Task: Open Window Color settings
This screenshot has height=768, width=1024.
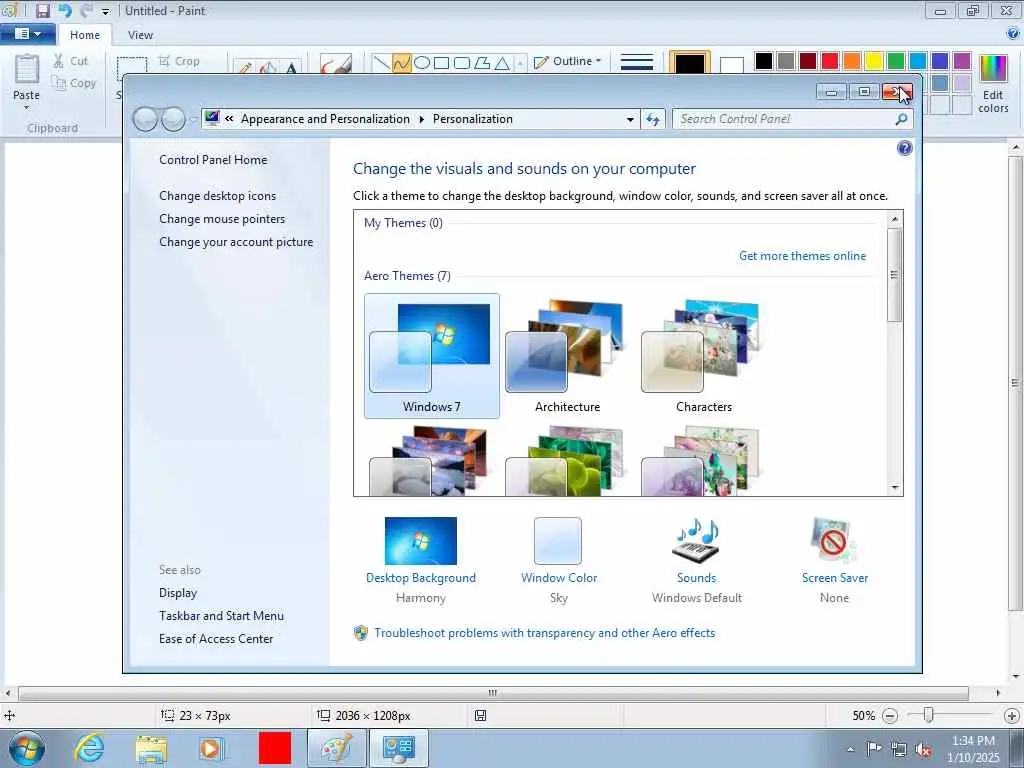Action: (x=558, y=559)
